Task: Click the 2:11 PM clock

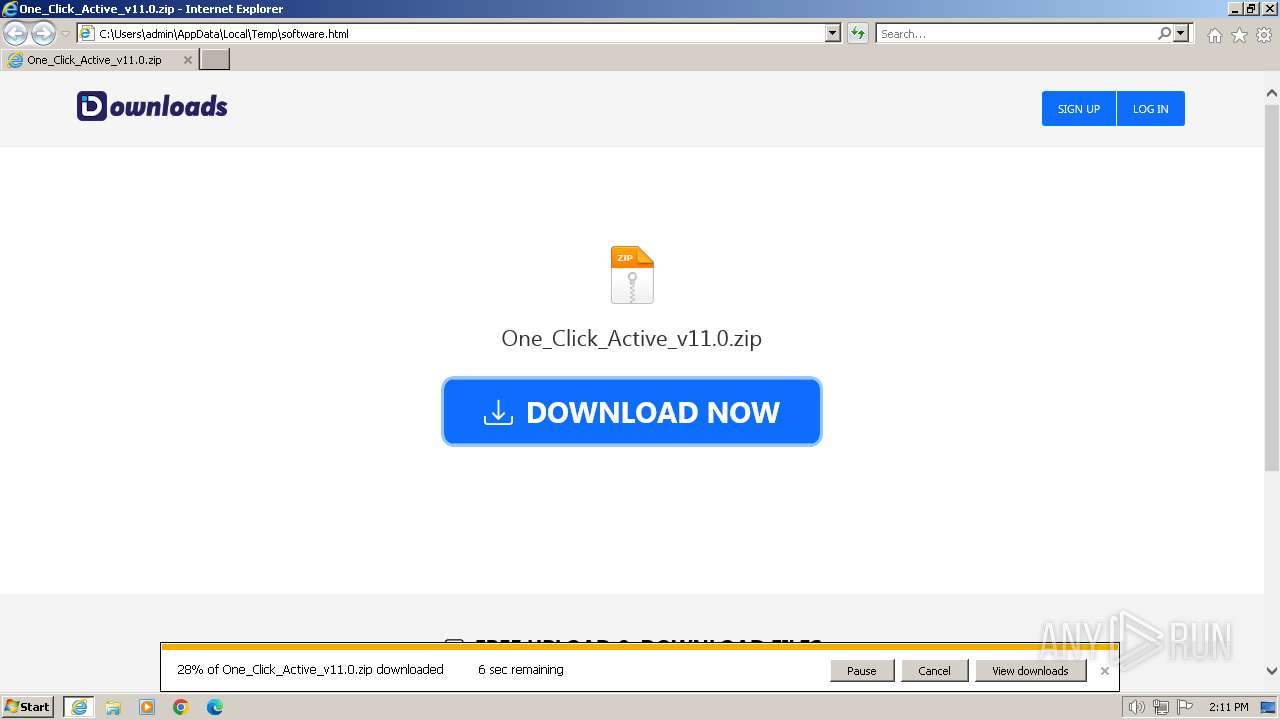Action: 1229,707
